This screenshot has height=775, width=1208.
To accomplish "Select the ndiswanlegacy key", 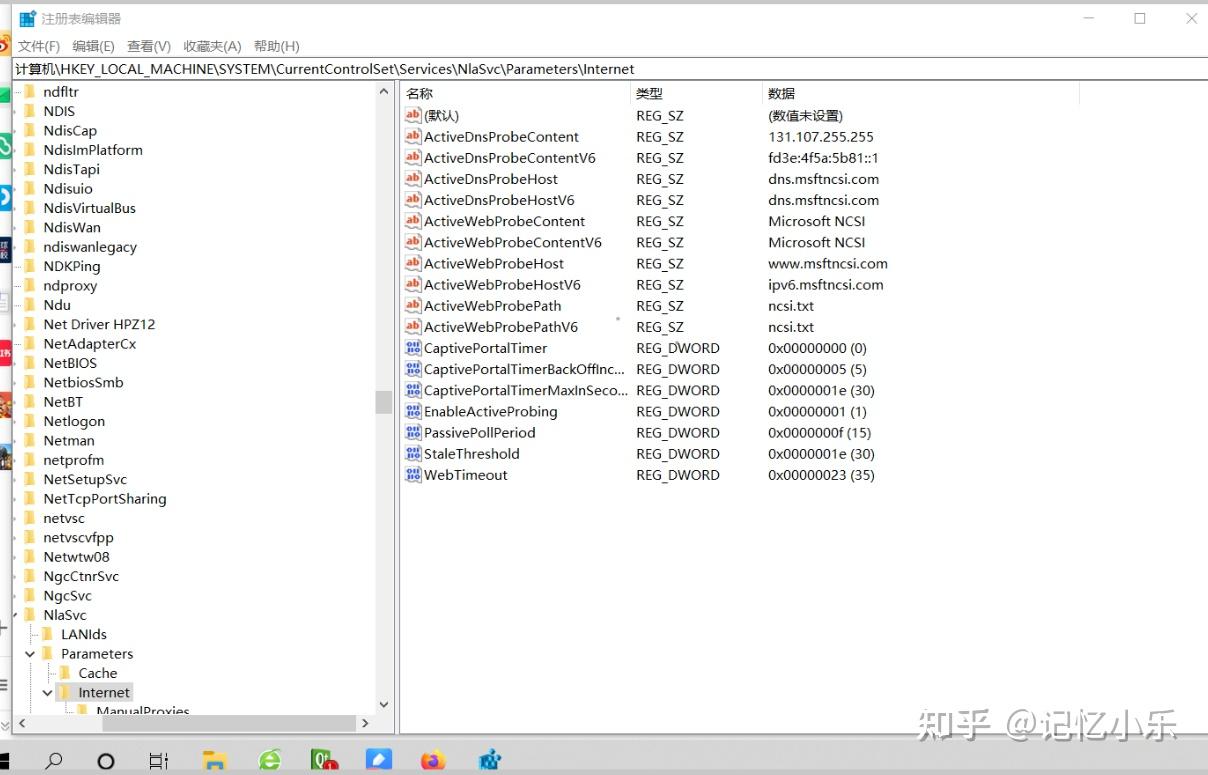I will (x=90, y=247).
